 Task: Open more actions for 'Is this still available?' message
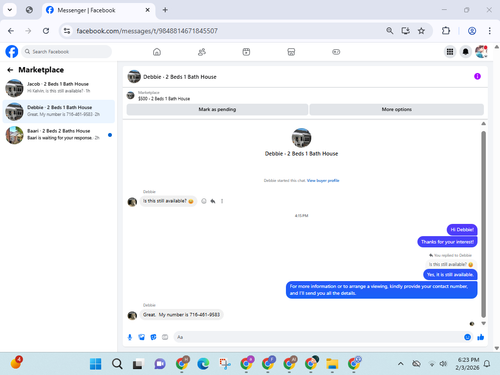tap(222, 201)
